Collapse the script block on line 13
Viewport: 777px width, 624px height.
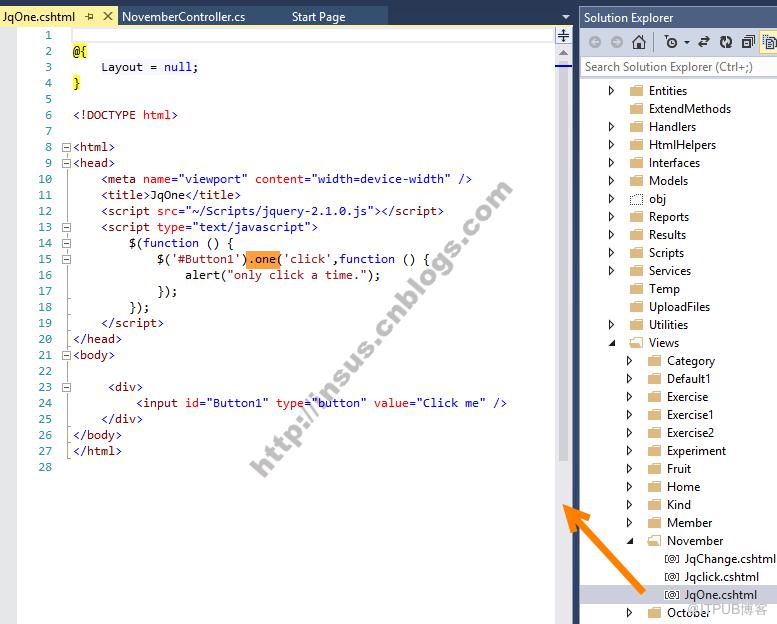66,227
